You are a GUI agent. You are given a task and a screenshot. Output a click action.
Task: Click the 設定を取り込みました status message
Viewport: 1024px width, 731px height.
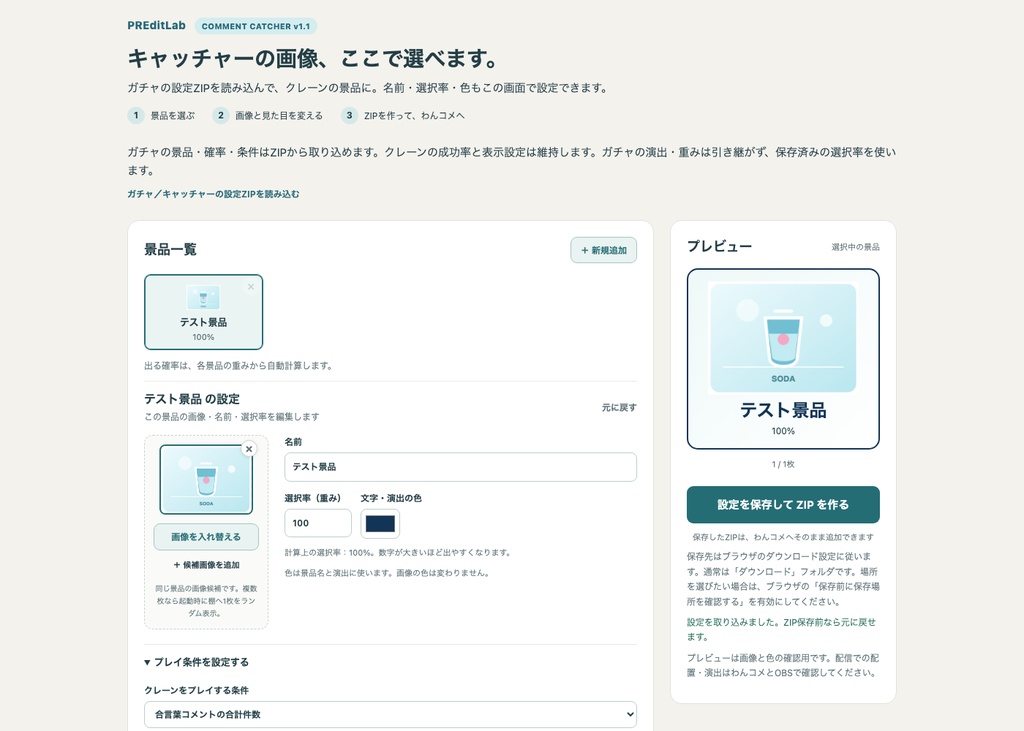coord(781,629)
